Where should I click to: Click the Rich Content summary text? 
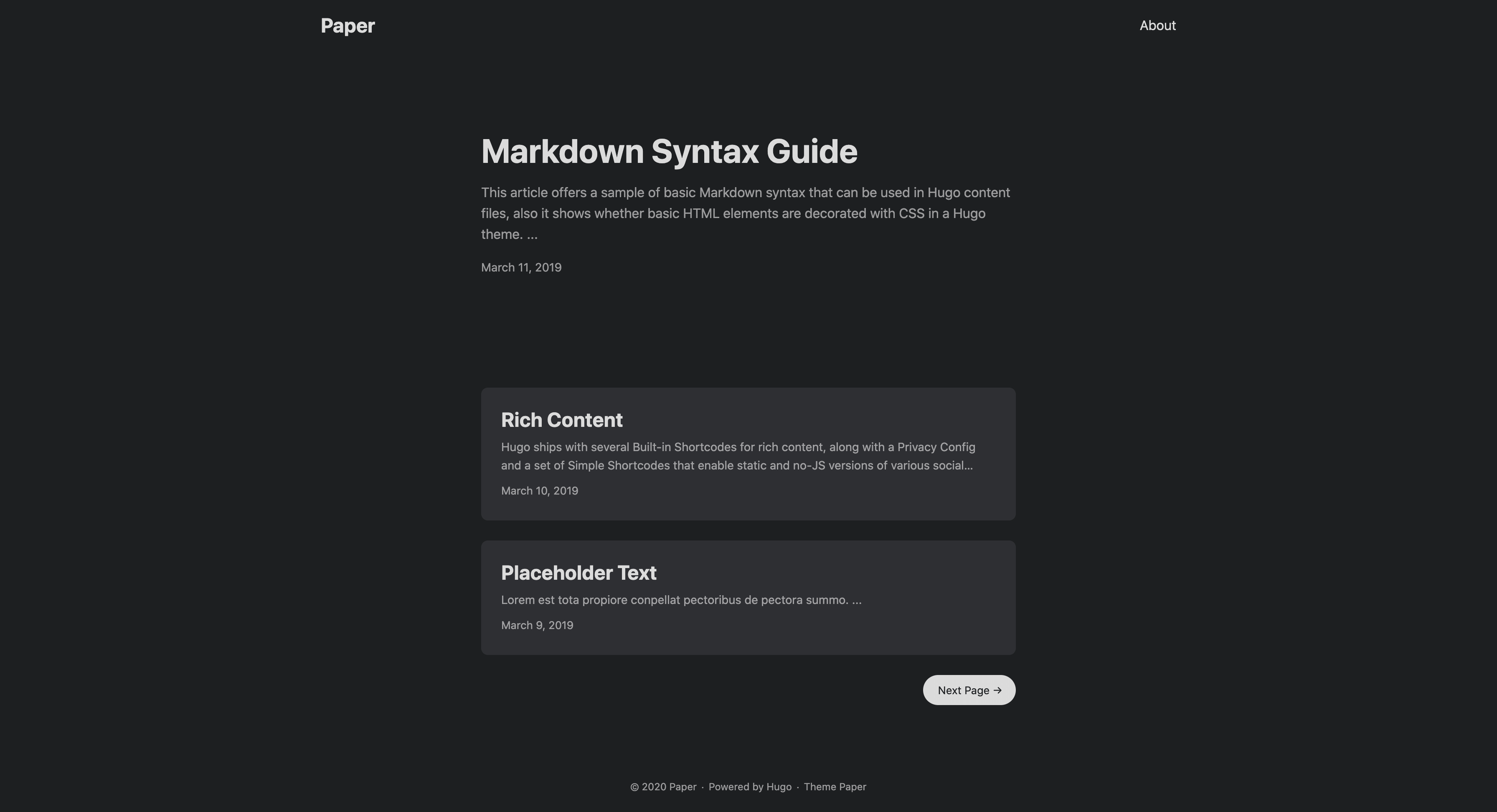click(x=737, y=456)
